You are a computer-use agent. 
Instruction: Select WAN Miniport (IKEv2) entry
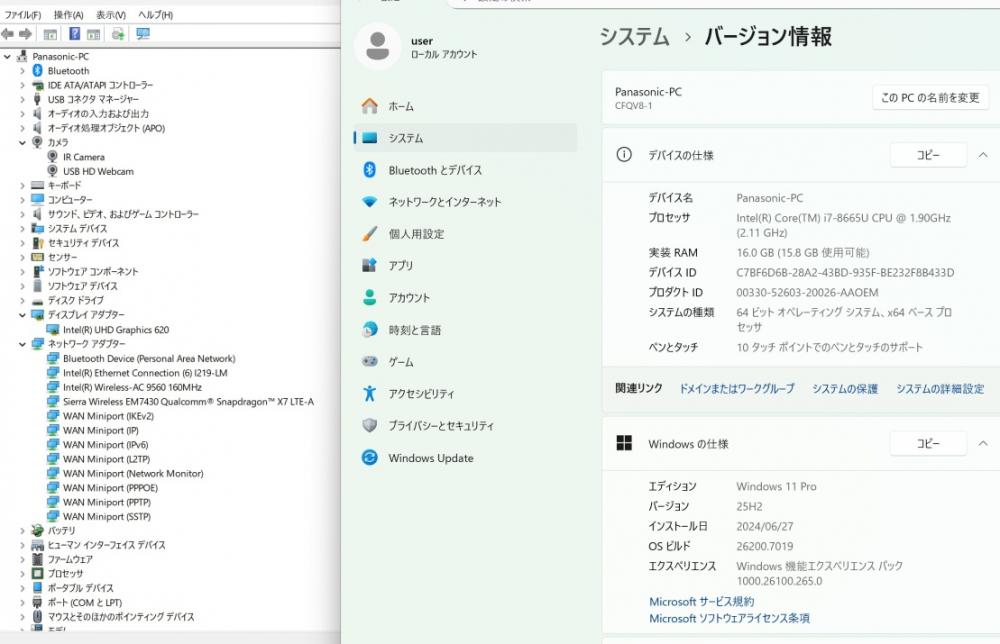pyautogui.click(x=108, y=416)
